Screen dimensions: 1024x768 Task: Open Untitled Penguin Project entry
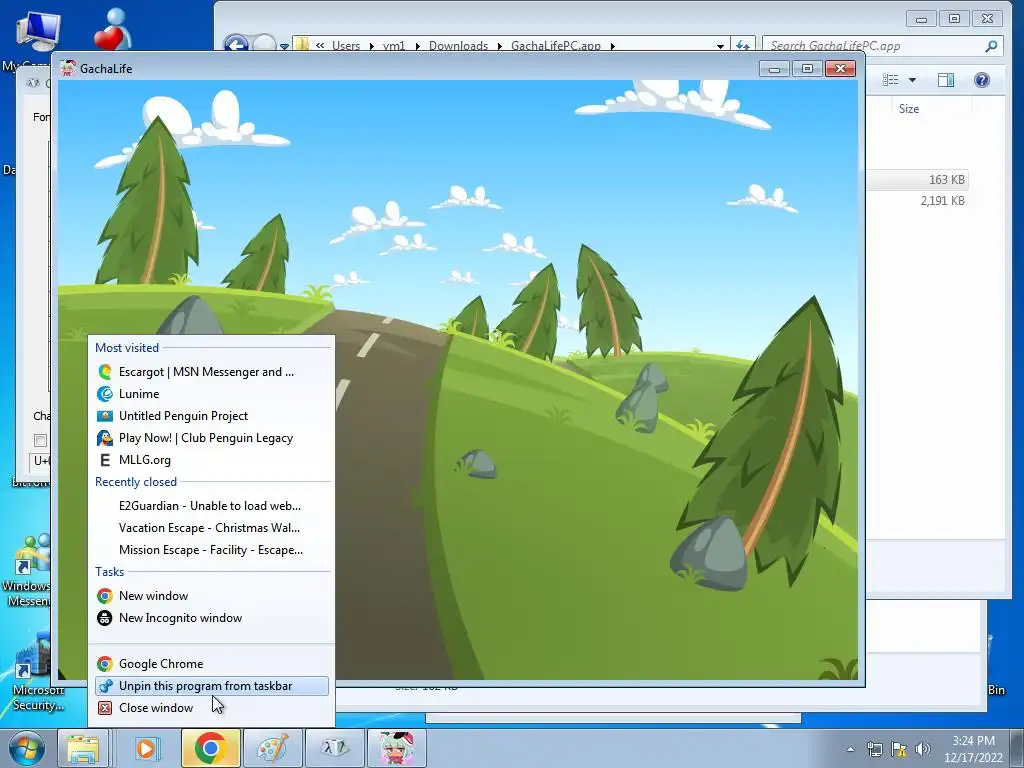[x=212, y=416]
